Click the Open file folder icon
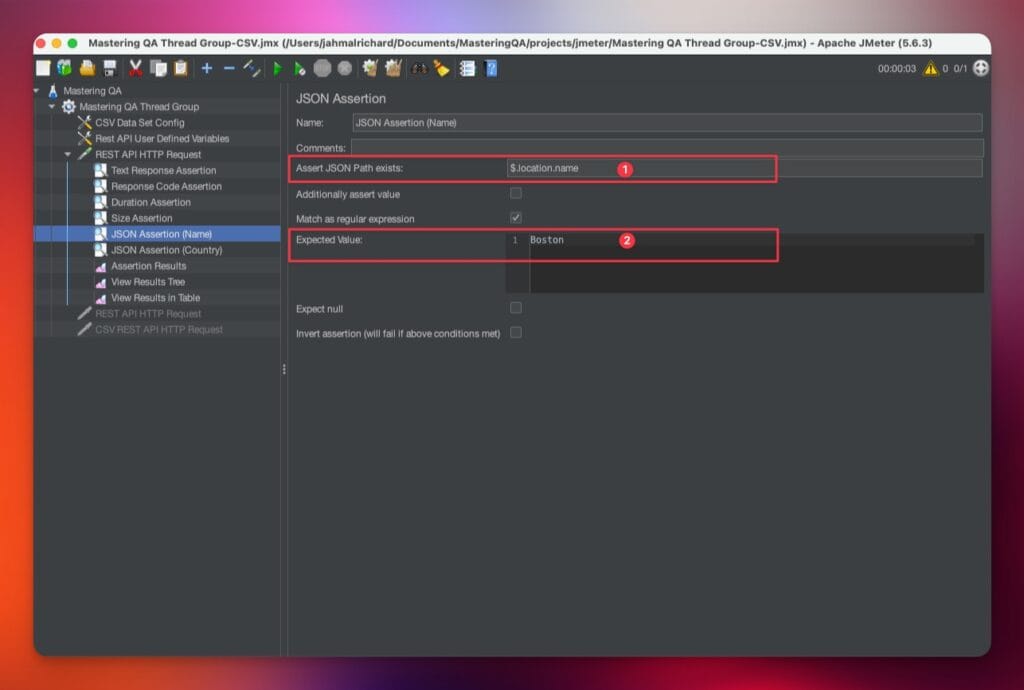1024x690 pixels. click(x=88, y=68)
